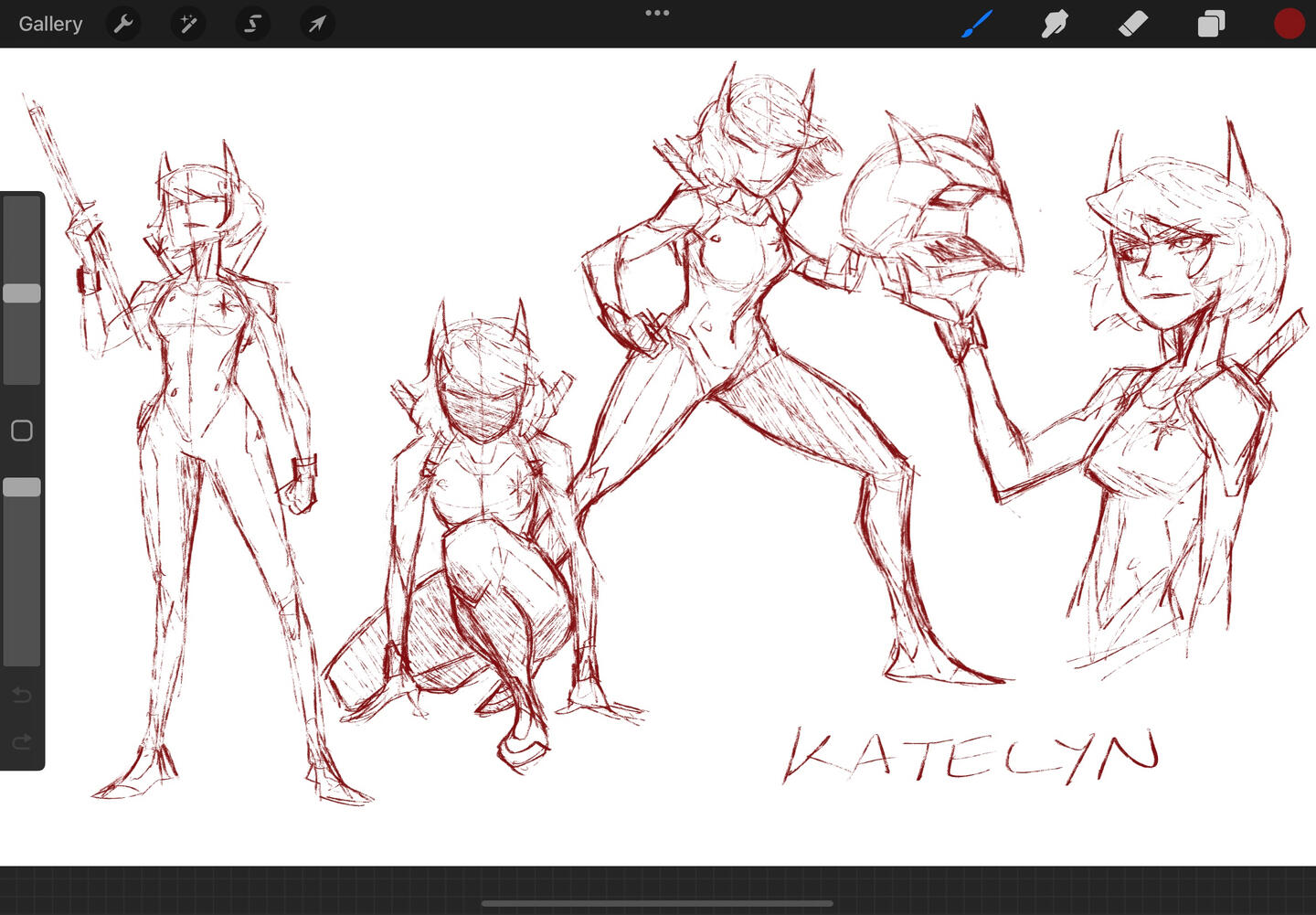Tap the Redo arrow in sidebar
Viewport: 1316px width, 915px height.
22,741
